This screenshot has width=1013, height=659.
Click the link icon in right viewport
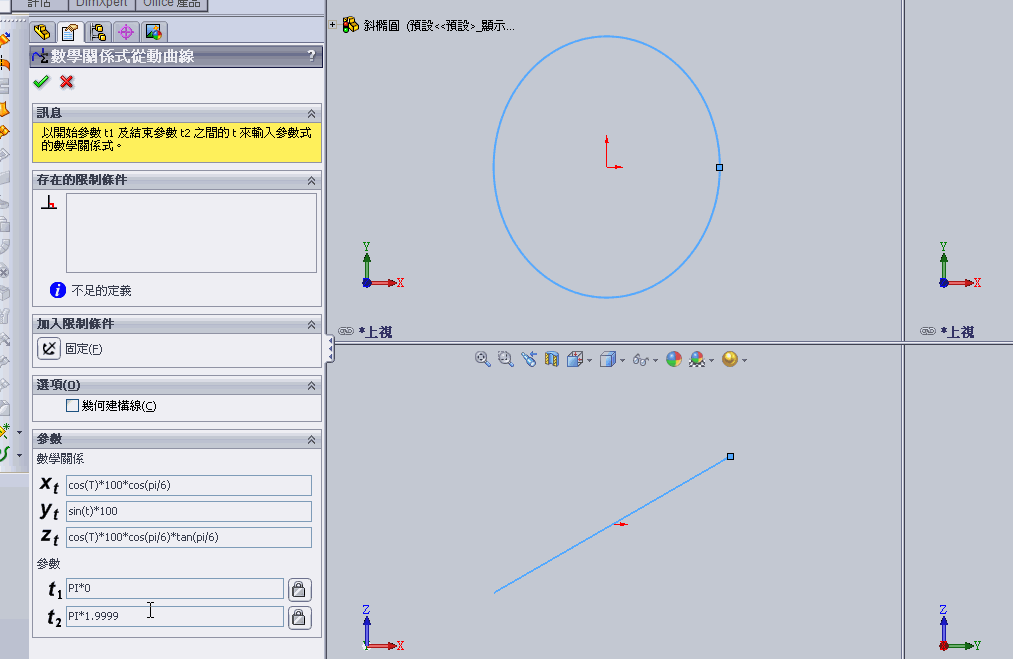tap(928, 331)
